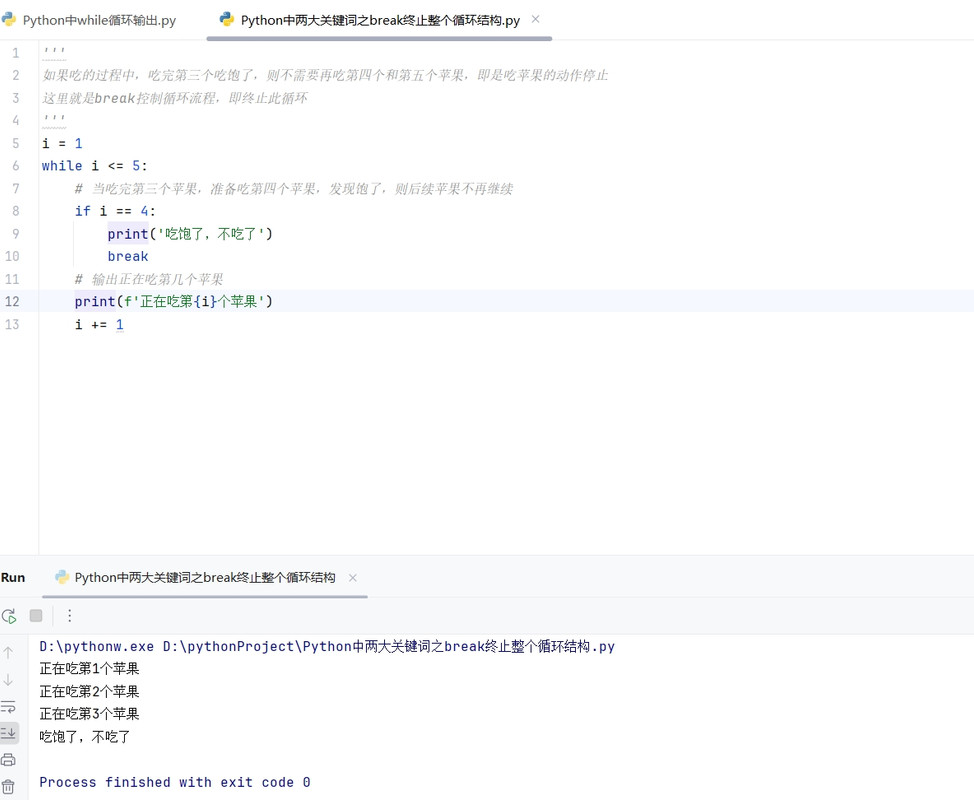The image size is (974, 800).
Task: Close the break终止整个循环结构.py editor tab
Action: coord(535,20)
